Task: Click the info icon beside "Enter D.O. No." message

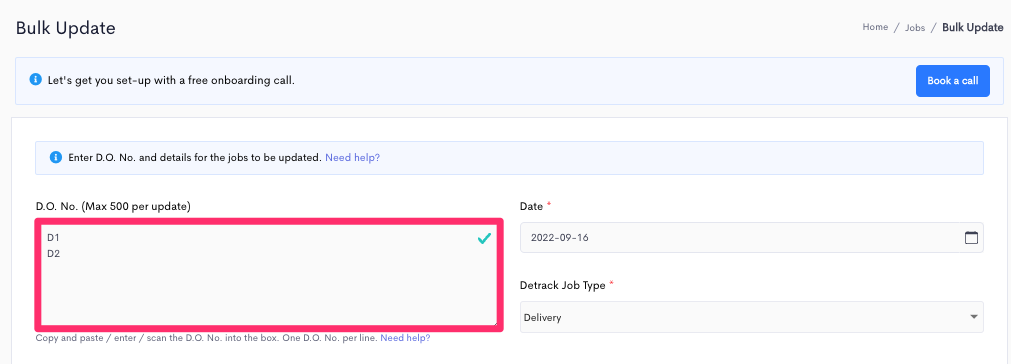Action: point(55,157)
